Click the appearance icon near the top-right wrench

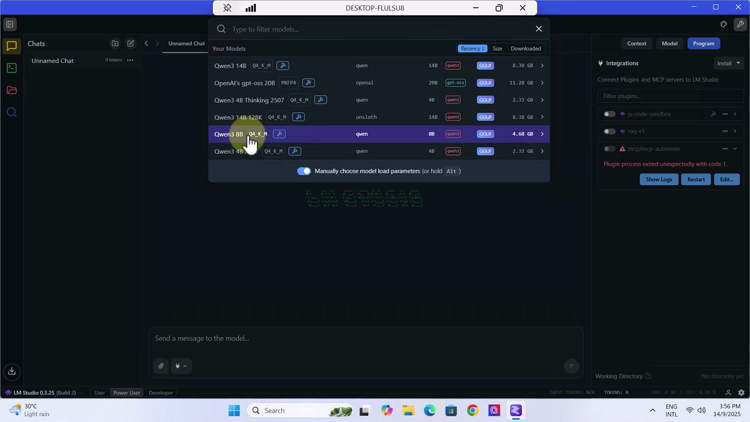click(x=724, y=24)
